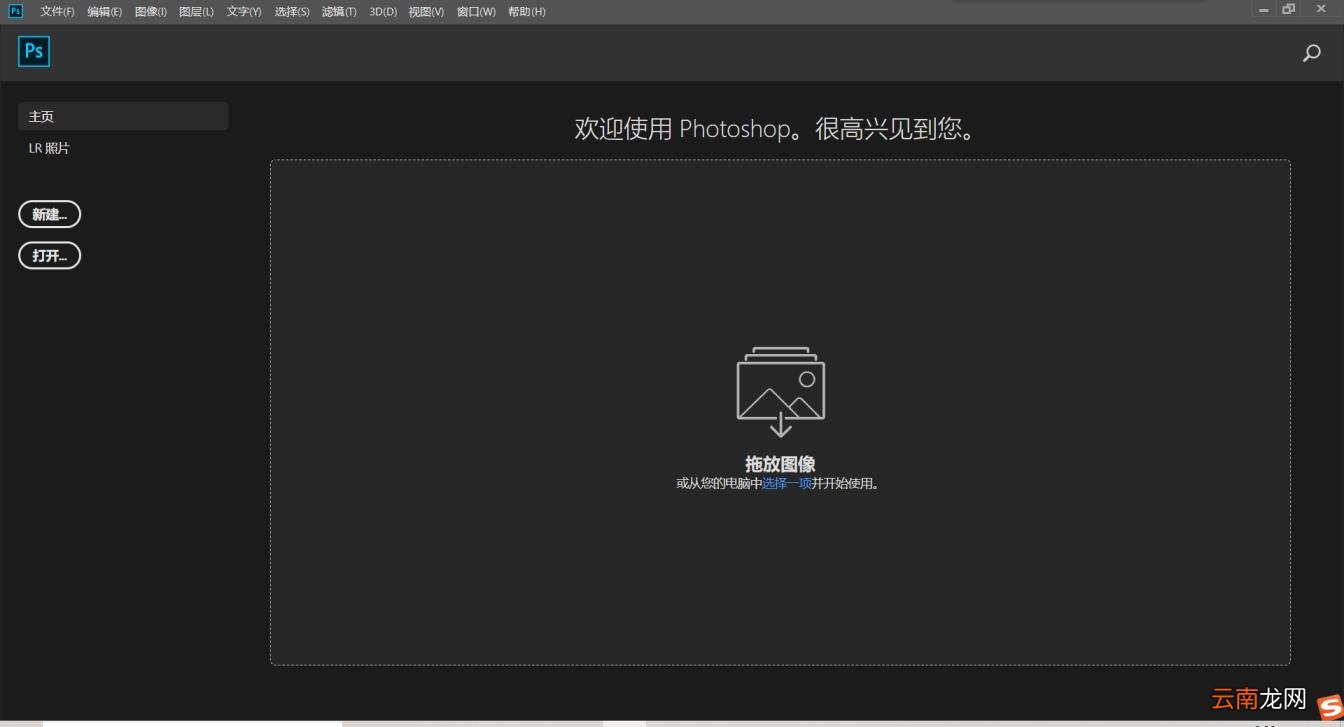Restore down the Photoshop window
The width and height of the screenshot is (1344, 727).
[x=1289, y=9]
